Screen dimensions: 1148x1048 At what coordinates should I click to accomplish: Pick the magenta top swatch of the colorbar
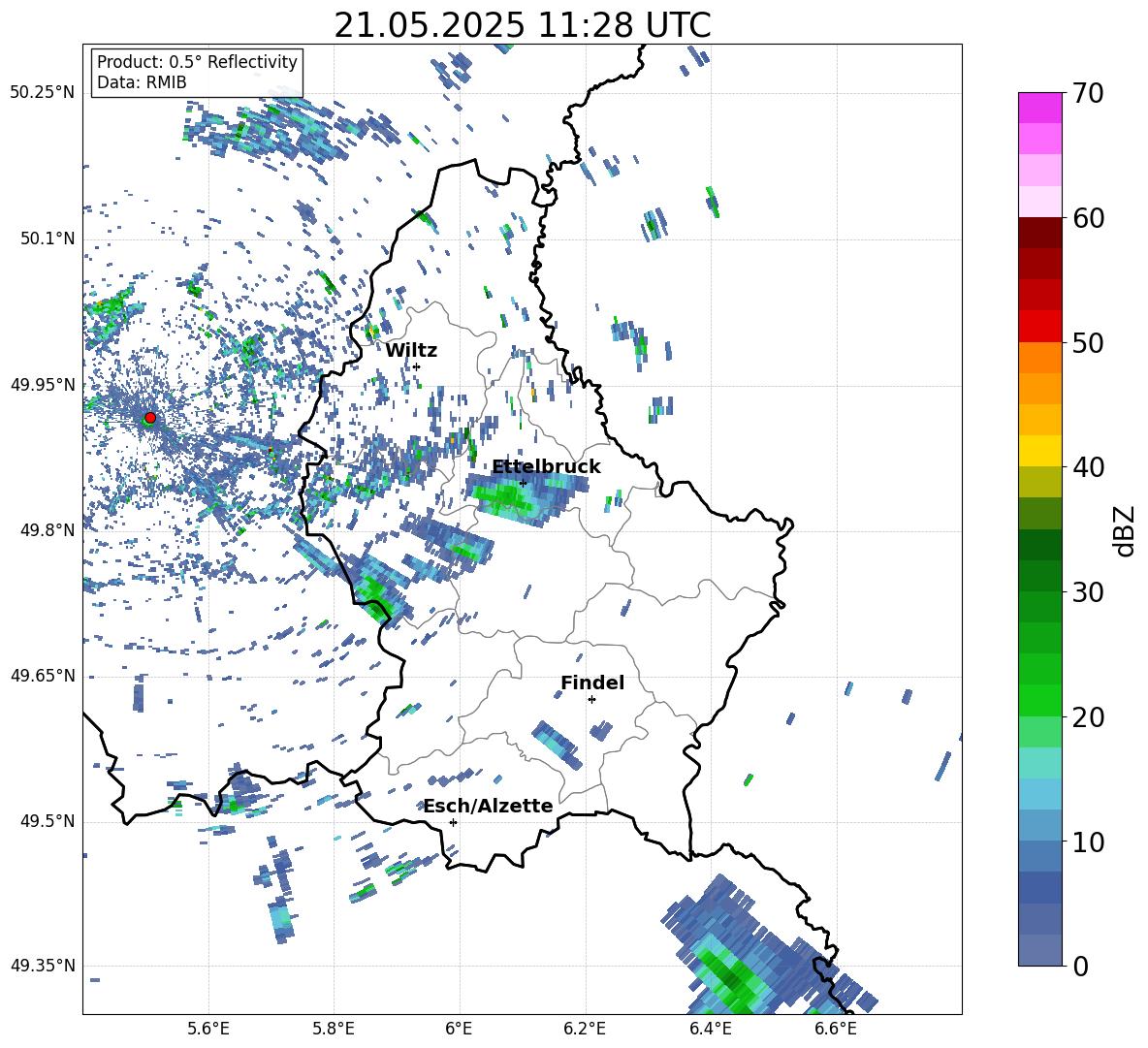pos(1039,108)
